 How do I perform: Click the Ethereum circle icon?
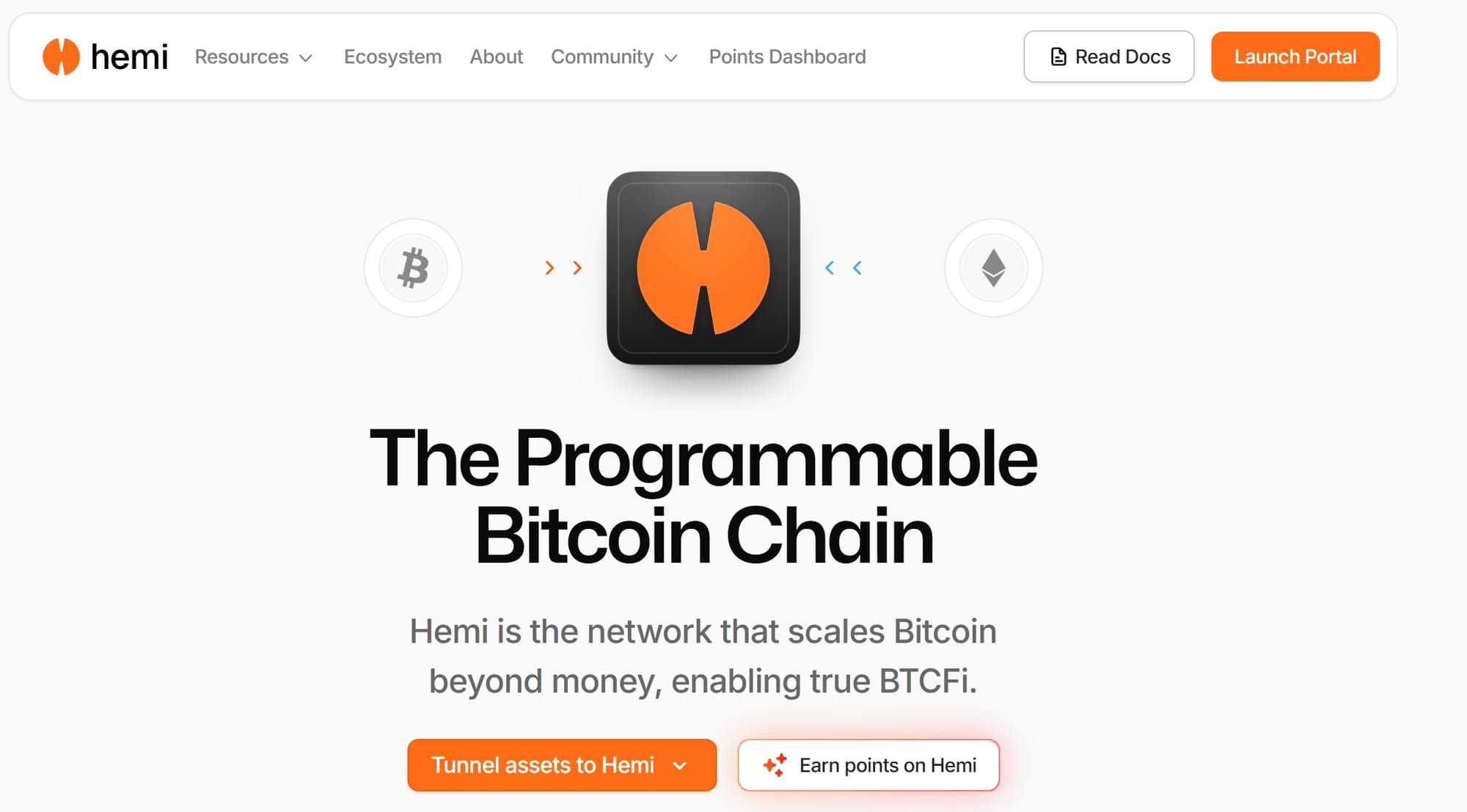(x=993, y=268)
